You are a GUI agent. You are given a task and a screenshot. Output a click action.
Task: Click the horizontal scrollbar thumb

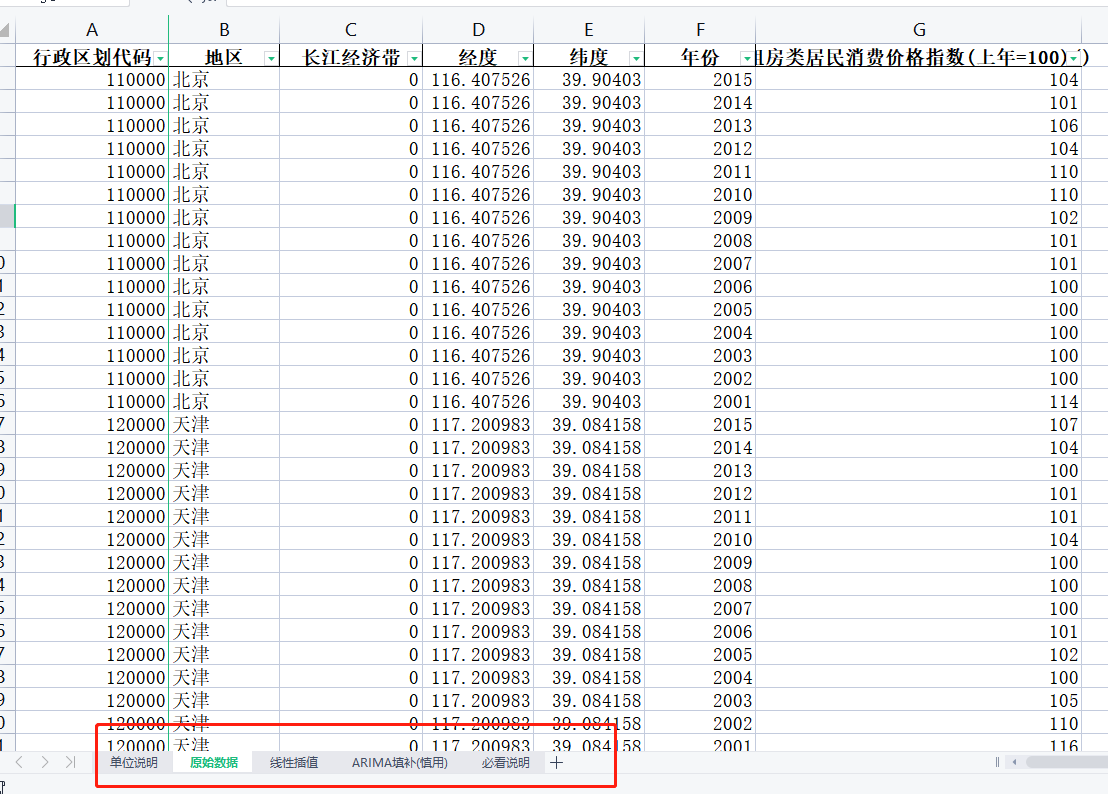tap(1067, 762)
